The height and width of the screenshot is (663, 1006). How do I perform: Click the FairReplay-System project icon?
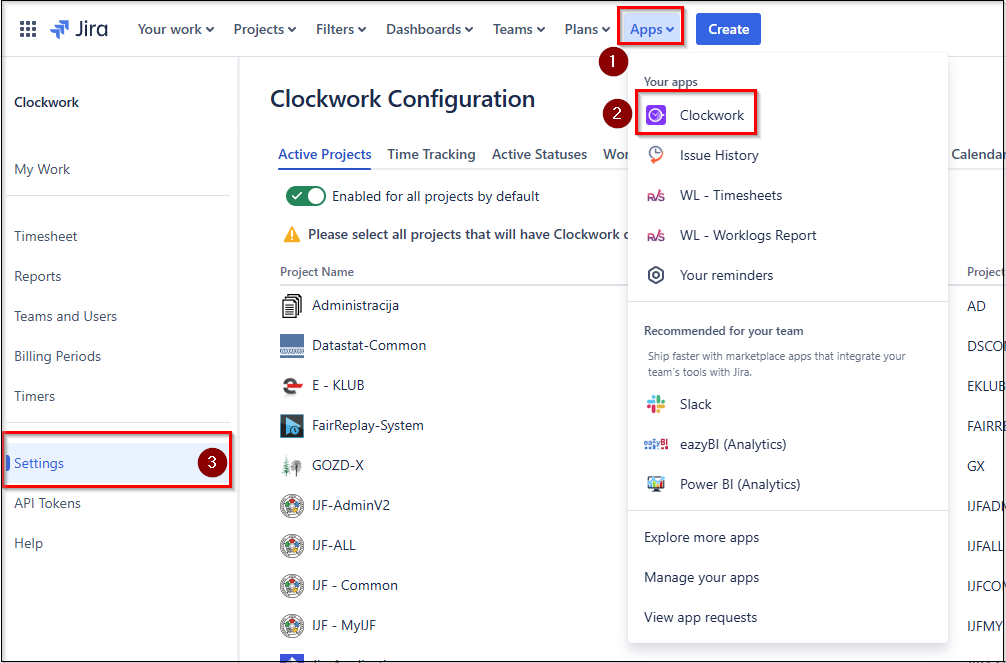coord(292,426)
